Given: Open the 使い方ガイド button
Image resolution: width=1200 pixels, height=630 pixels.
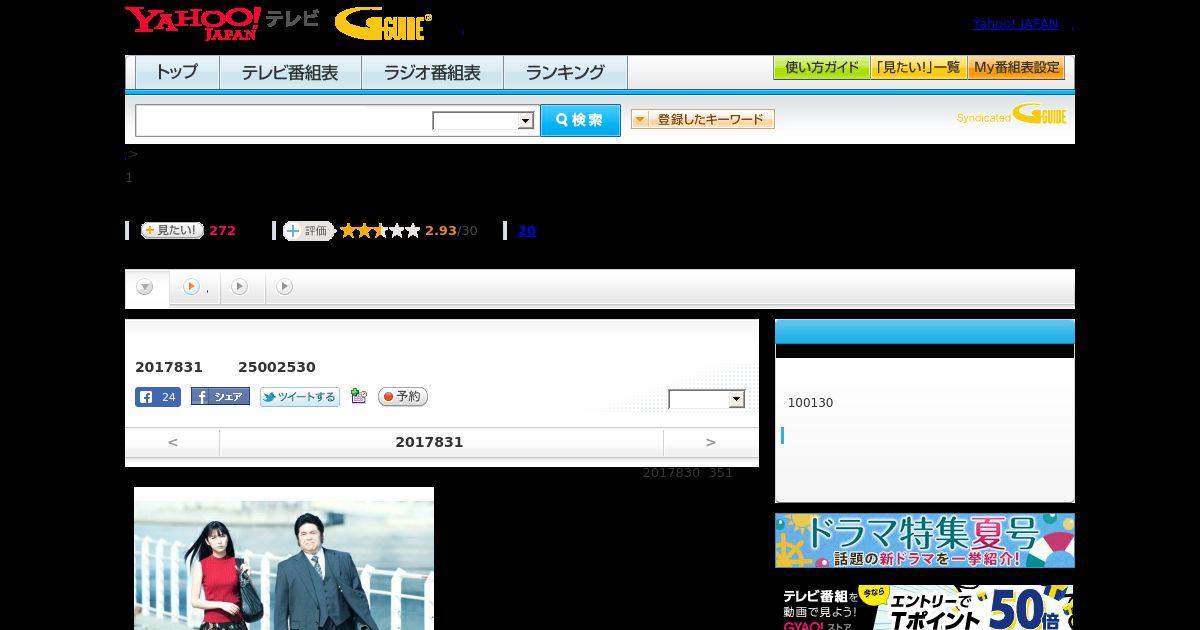Looking at the screenshot, I should pos(822,68).
